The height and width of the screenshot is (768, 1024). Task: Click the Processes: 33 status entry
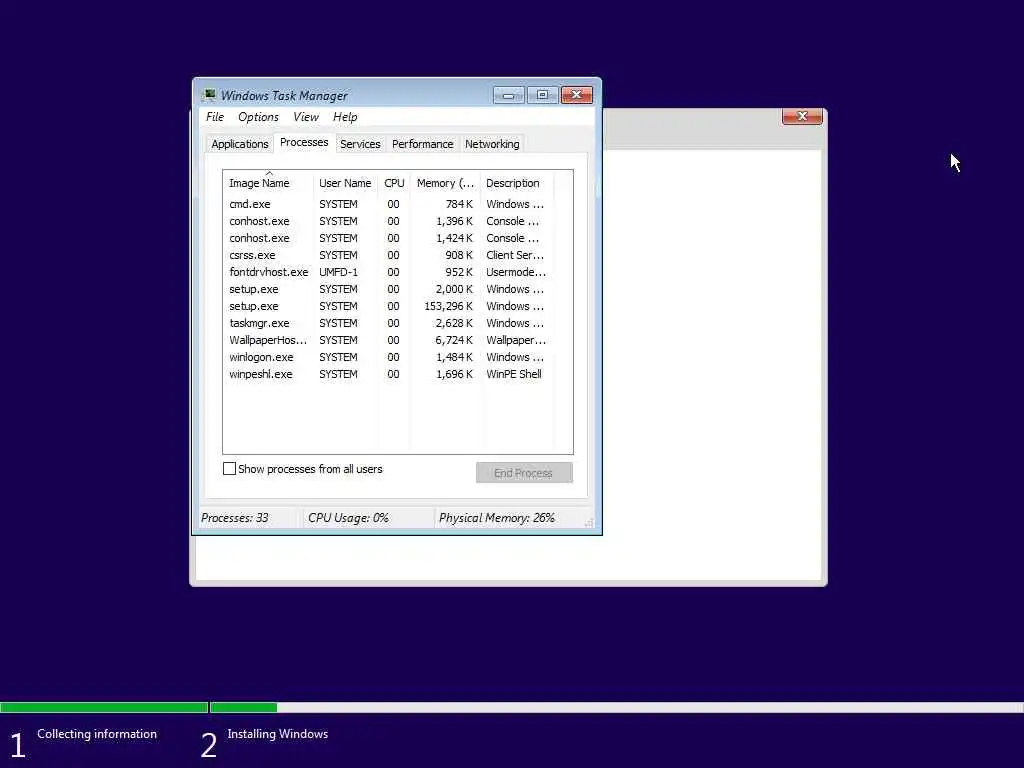pyautogui.click(x=234, y=518)
